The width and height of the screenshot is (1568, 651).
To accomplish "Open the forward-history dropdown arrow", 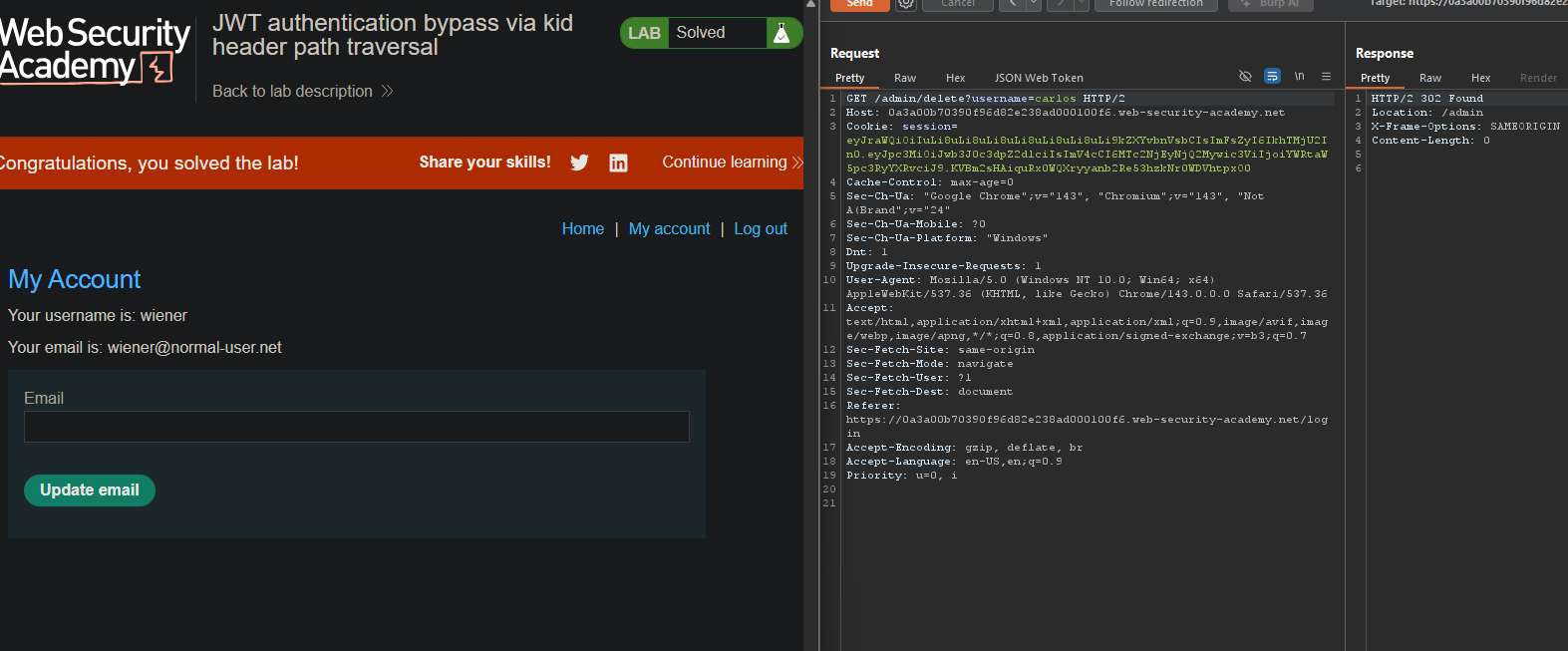I will click(1081, 4).
